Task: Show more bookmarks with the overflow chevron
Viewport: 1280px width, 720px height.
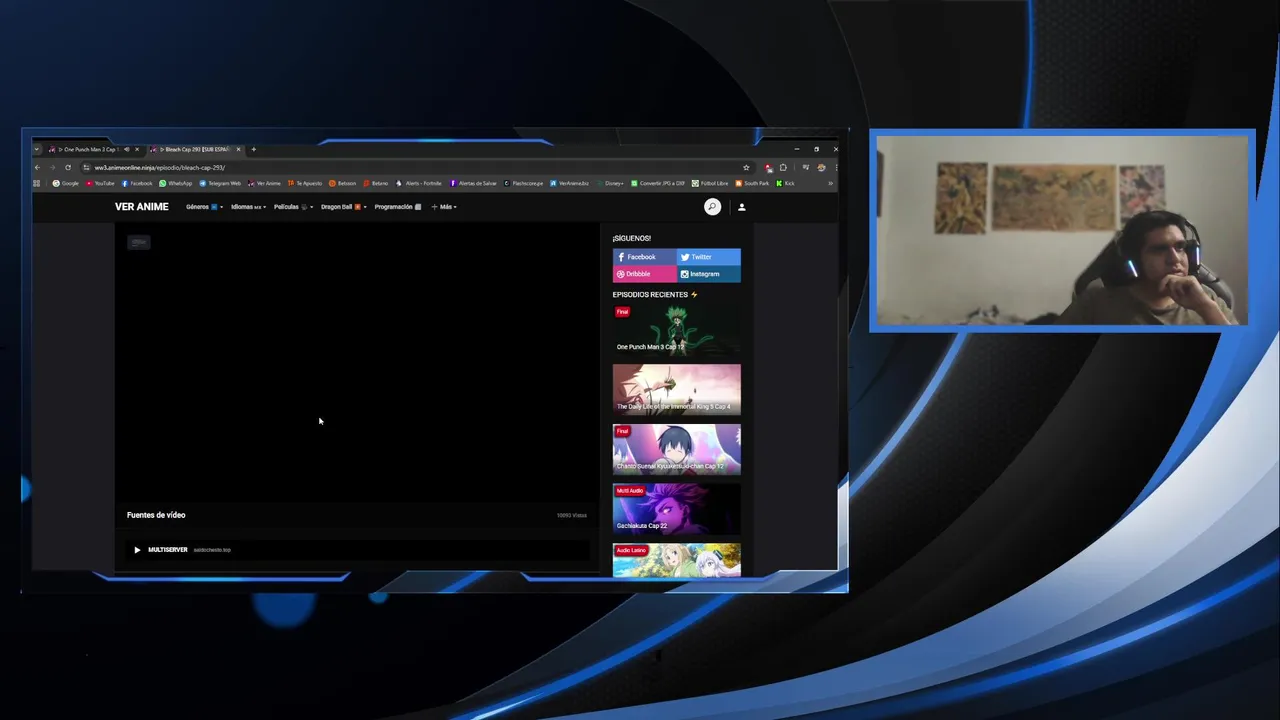Action: pyautogui.click(x=830, y=183)
